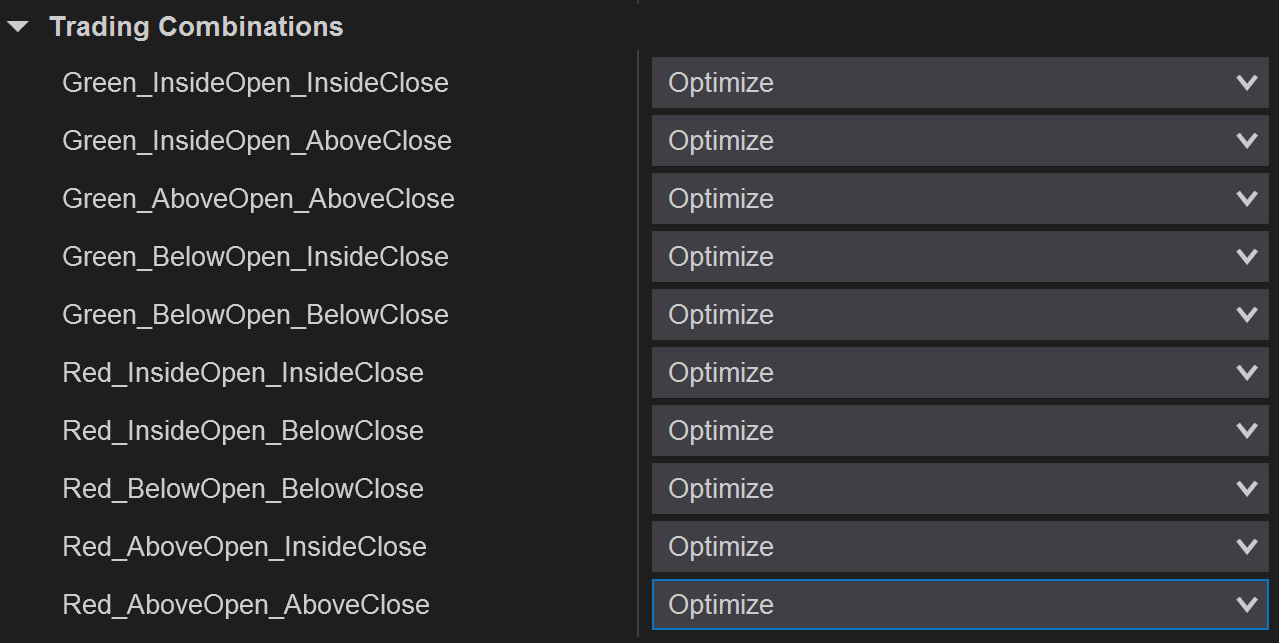Open Green_BelowOpen_BelowClose dropdown
Screen dimensions: 1279x643
coord(959,315)
